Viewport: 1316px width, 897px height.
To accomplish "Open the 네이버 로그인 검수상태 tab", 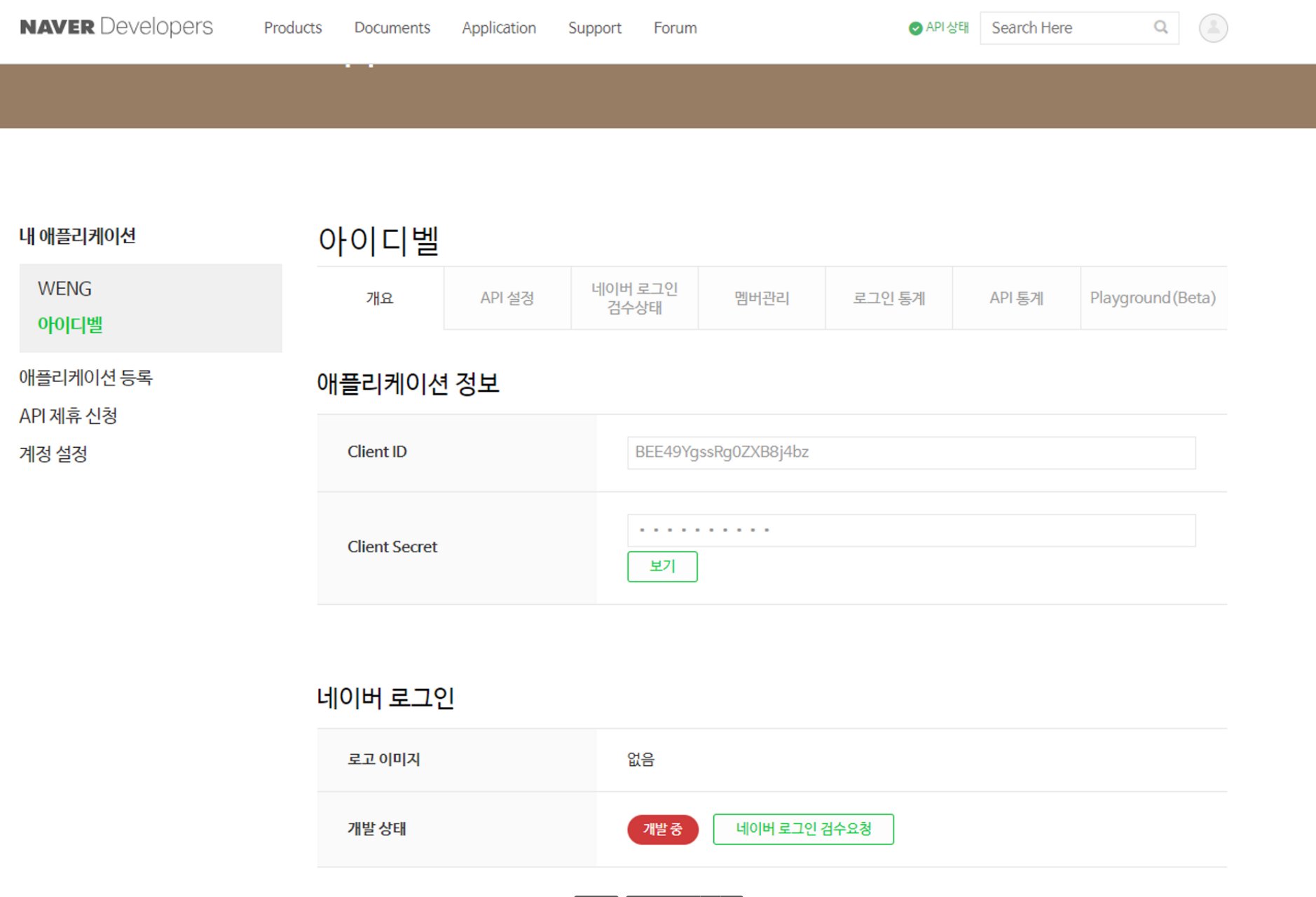I will click(635, 298).
